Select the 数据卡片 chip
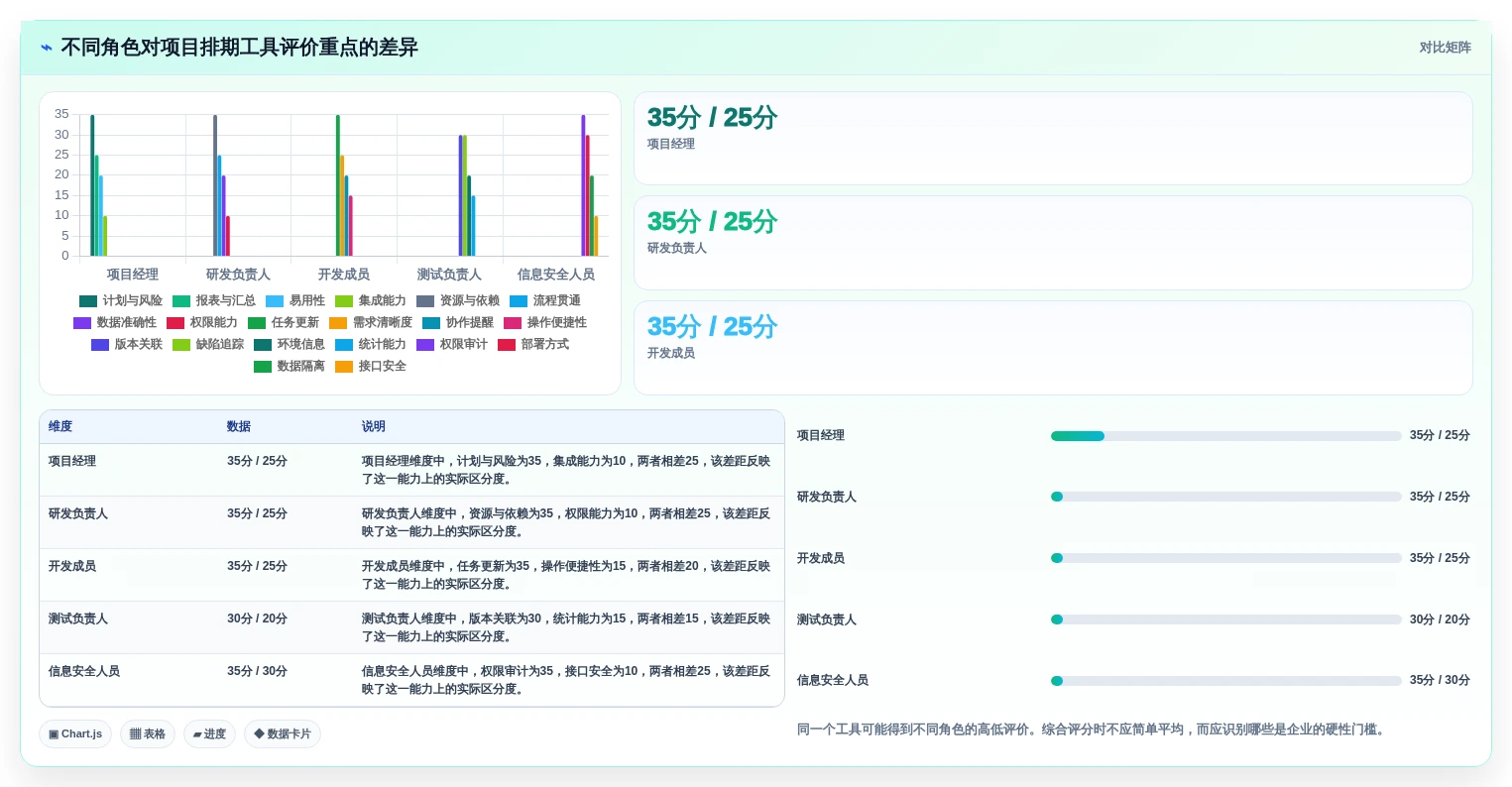This screenshot has height=787, width=1512. 283,734
